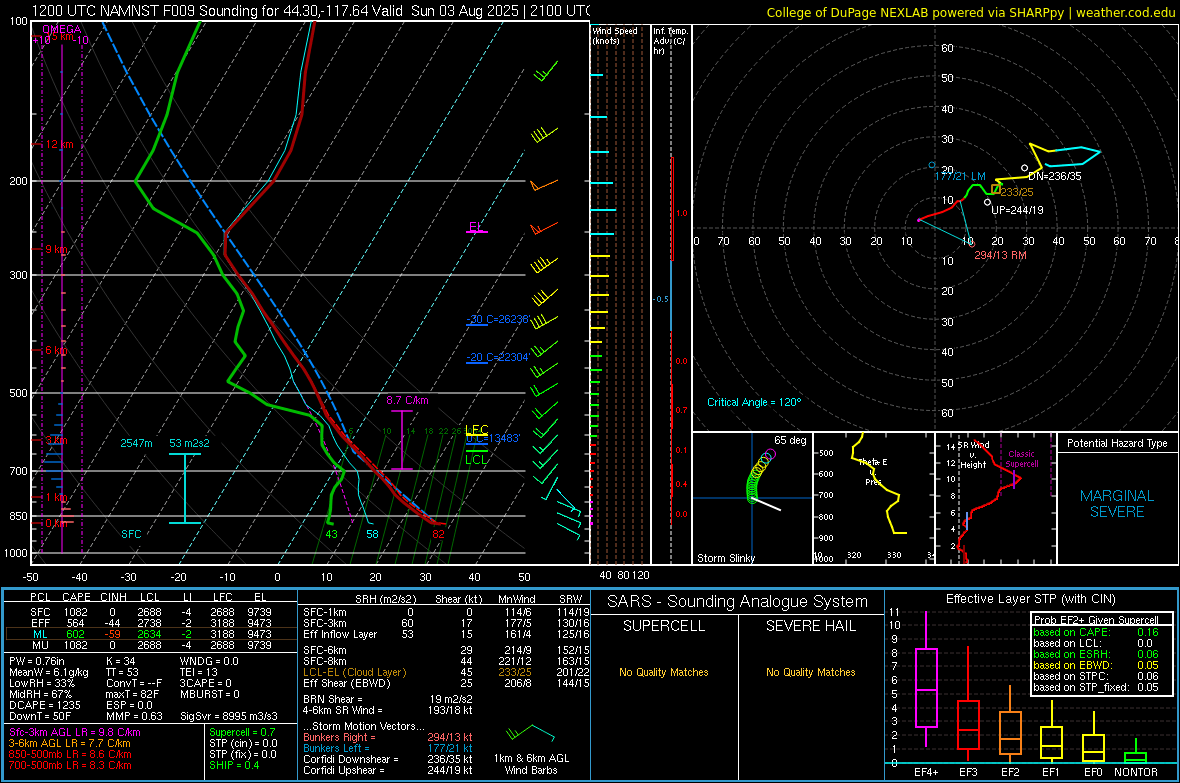Click the cyan SFC label on the skew-T
This screenshot has width=1180, height=783.
[131, 534]
